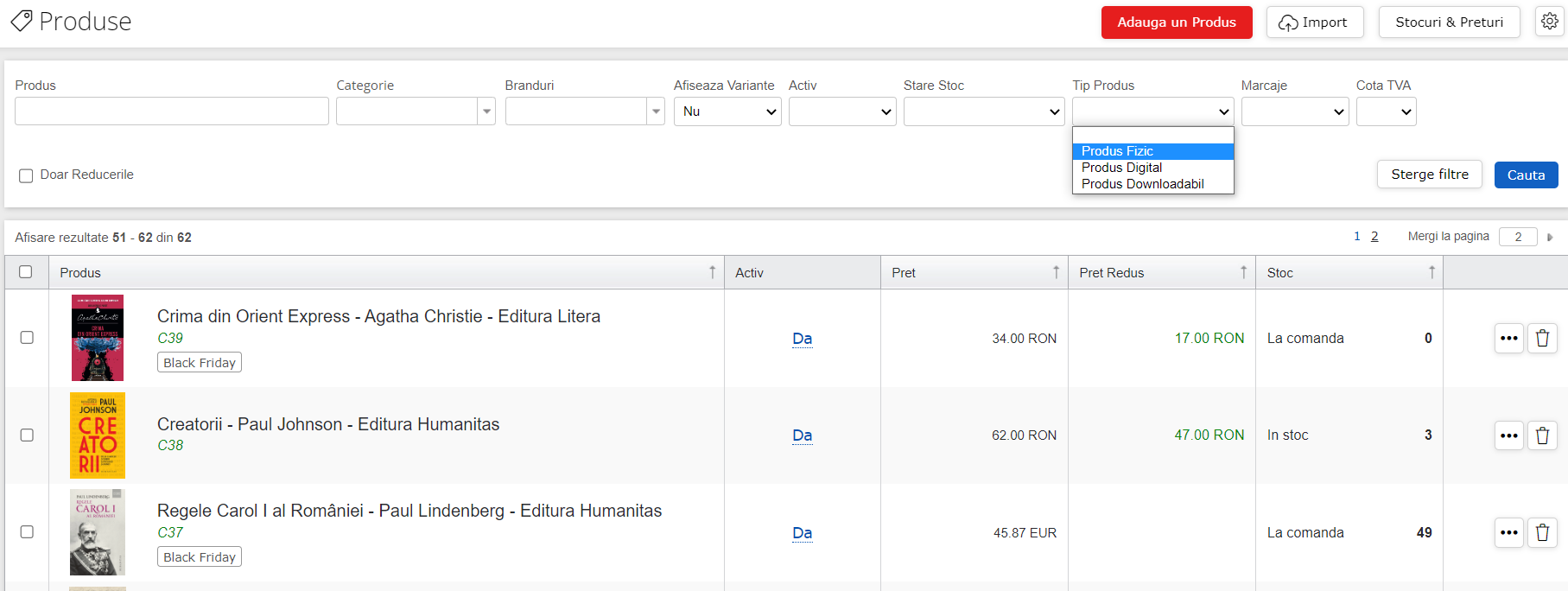Image resolution: width=1568 pixels, height=591 pixels.
Task: Click the Produs search input field
Action: tap(172, 111)
